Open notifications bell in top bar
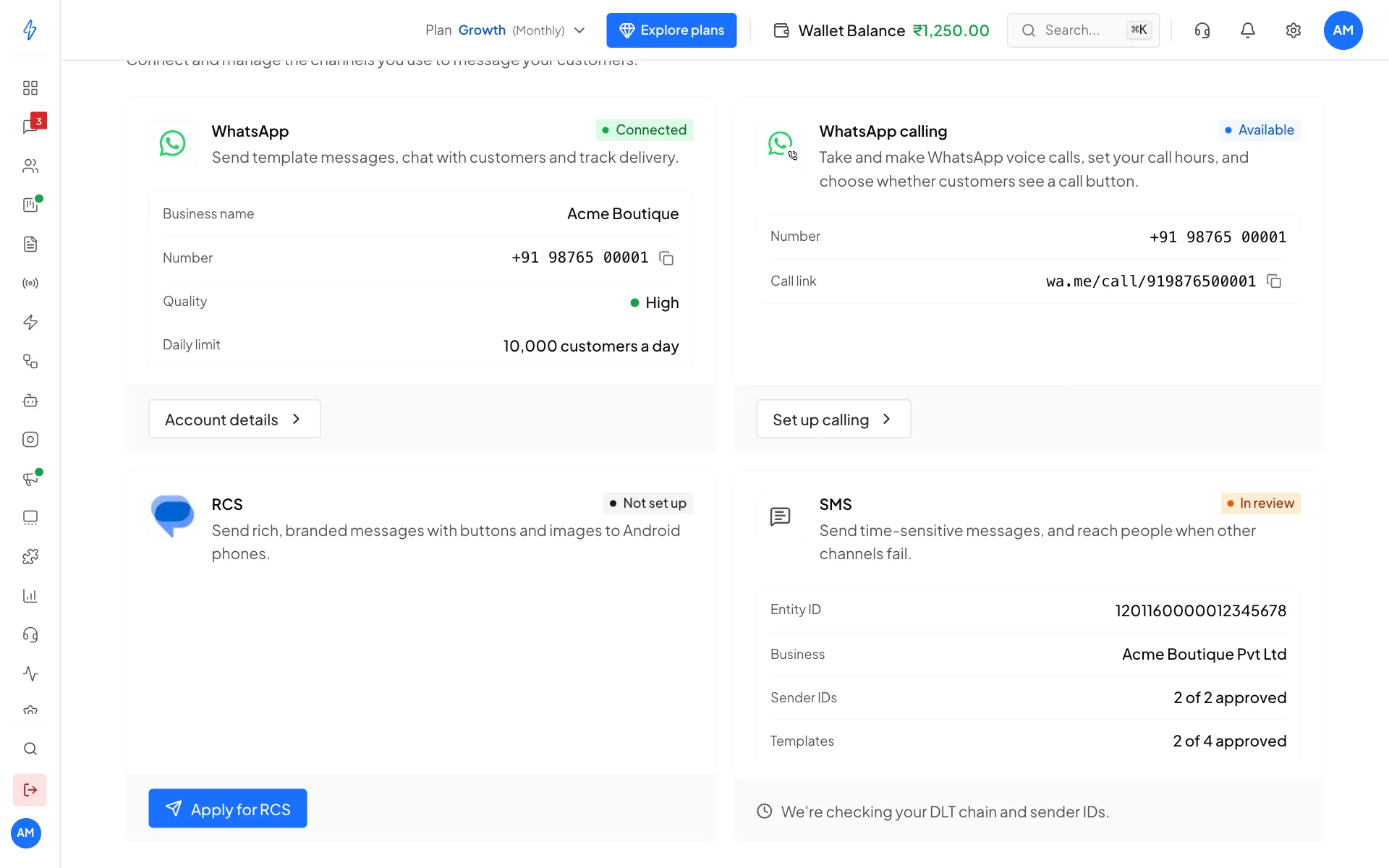 click(1248, 30)
